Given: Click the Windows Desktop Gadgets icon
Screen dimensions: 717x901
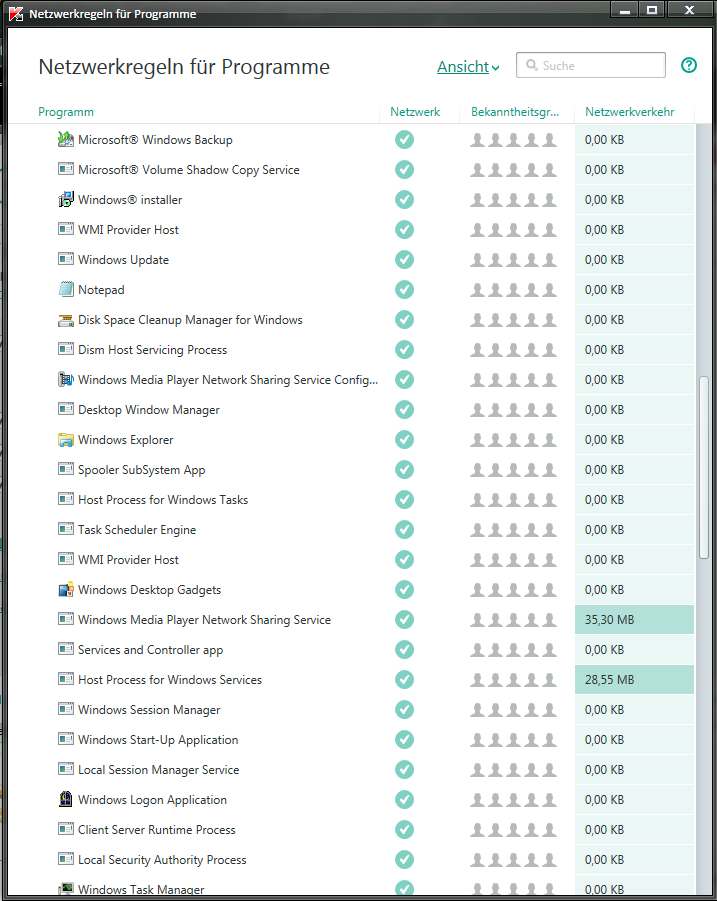Looking at the screenshot, I should pyautogui.click(x=65, y=590).
